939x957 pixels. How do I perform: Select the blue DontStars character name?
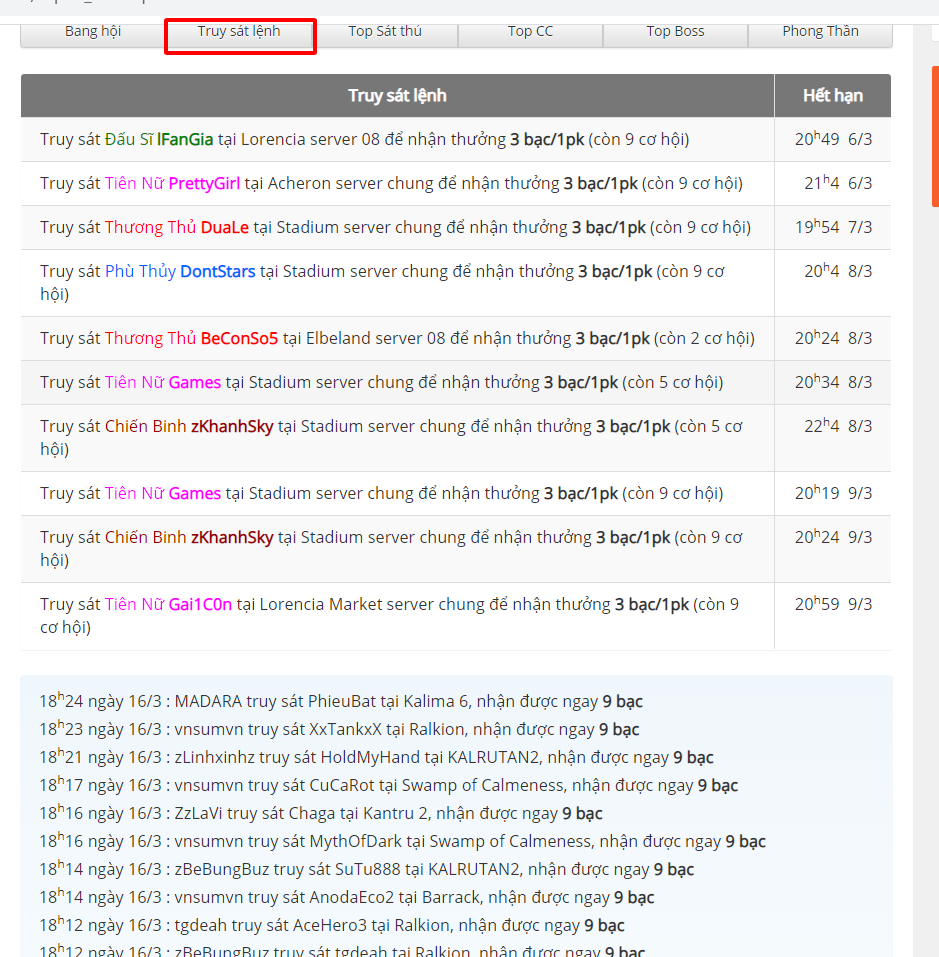(x=217, y=272)
